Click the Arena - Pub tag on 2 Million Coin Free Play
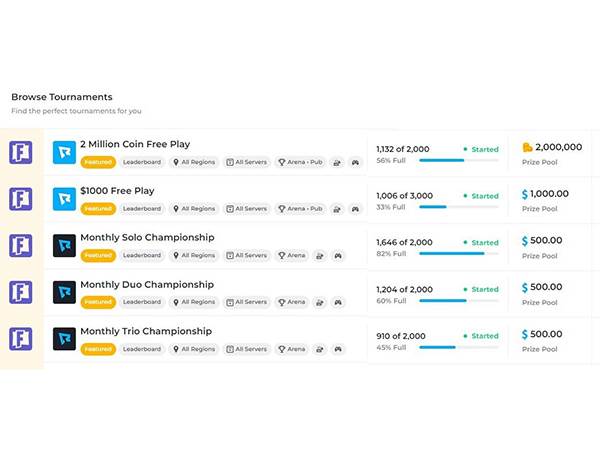 [x=300, y=162]
